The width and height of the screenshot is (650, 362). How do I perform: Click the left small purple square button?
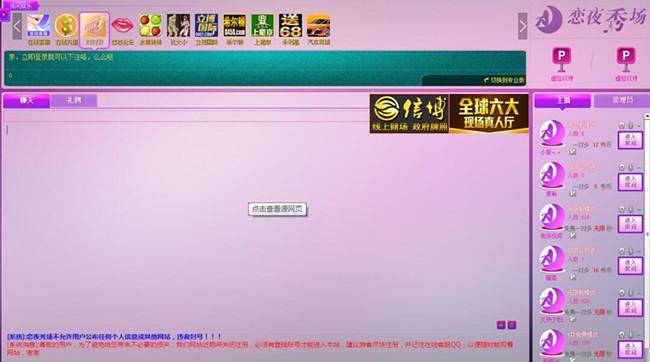point(501,325)
